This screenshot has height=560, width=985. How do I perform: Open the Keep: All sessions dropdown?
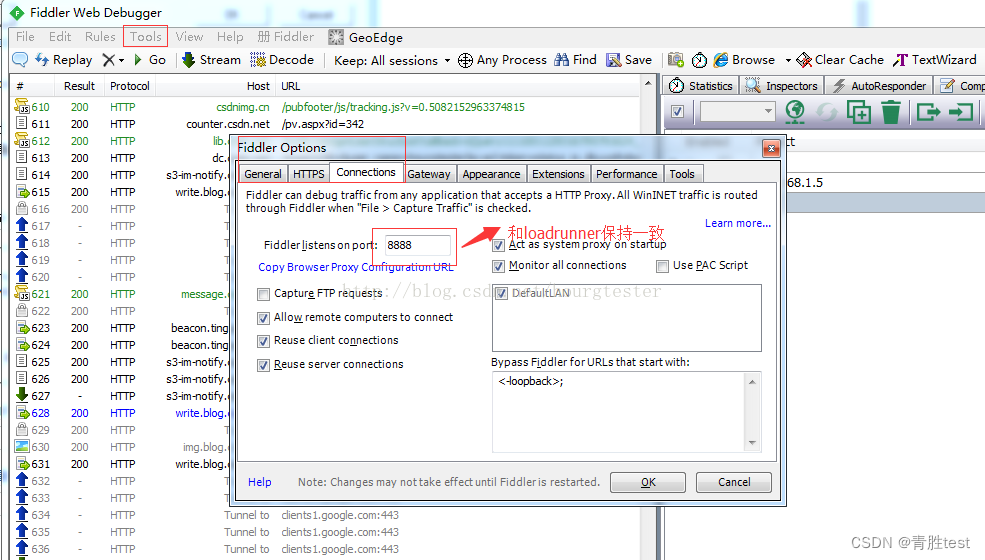392,60
